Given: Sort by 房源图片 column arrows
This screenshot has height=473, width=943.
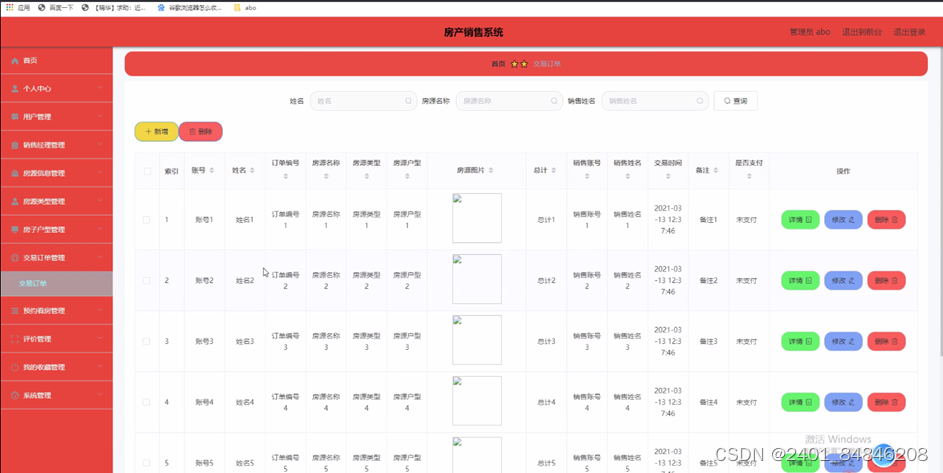Looking at the screenshot, I should [491, 170].
